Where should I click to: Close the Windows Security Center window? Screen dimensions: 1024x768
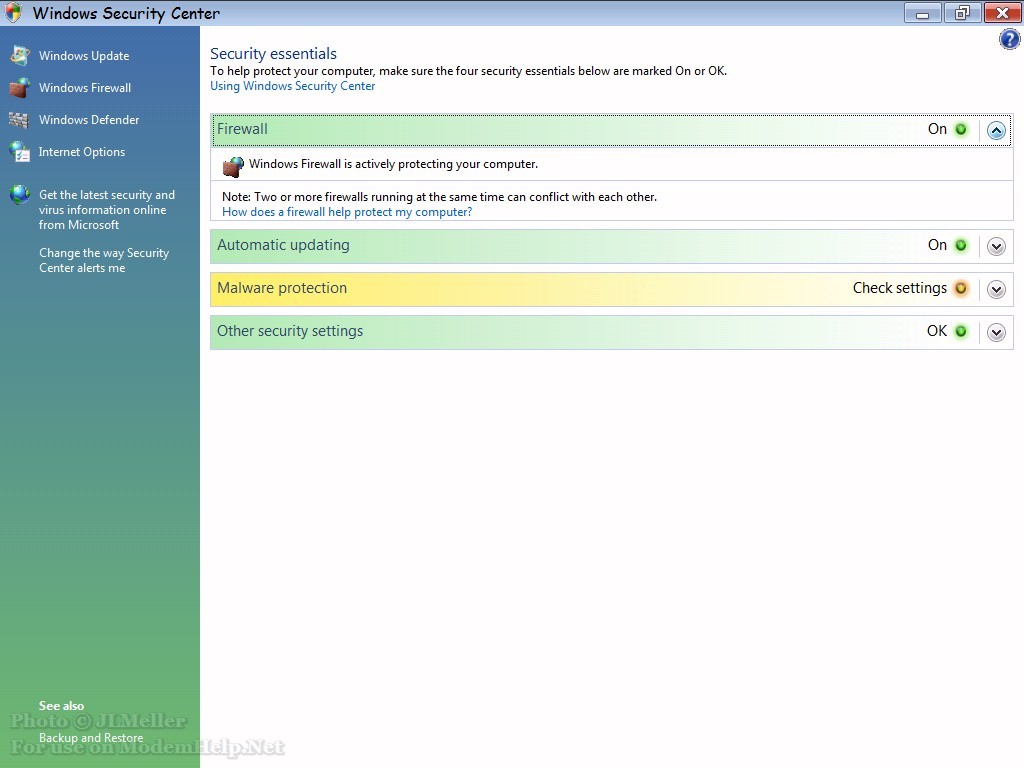click(x=1002, y=13)
